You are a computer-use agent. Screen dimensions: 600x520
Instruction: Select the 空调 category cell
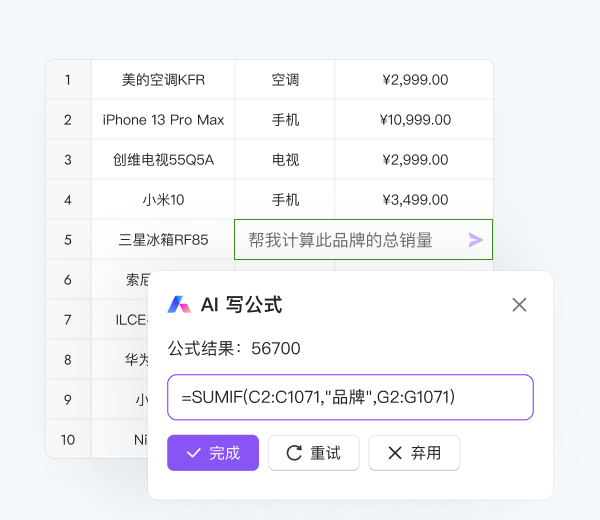[x=285, y=80]
